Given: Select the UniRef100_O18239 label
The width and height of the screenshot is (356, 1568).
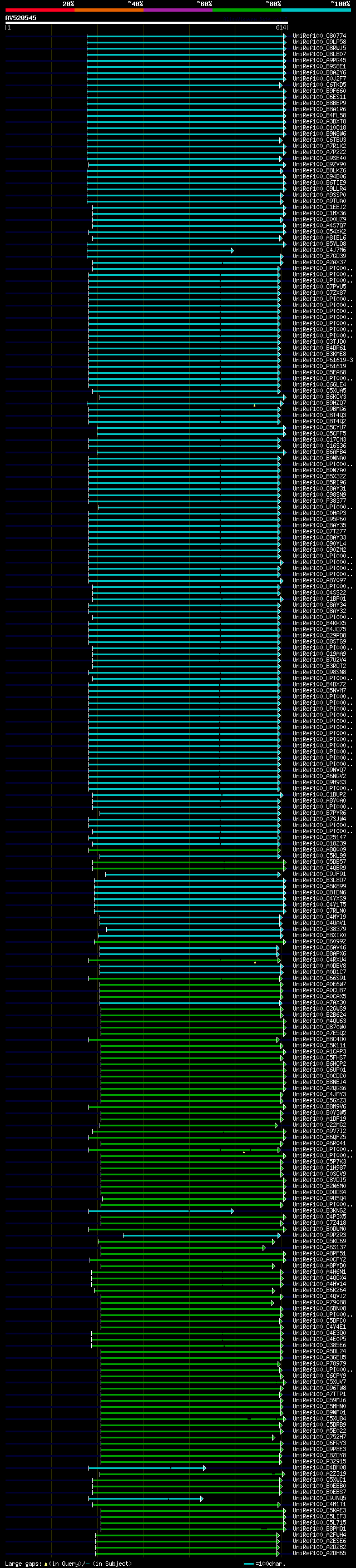Looking at the screenshot, I should coord(319,844).
